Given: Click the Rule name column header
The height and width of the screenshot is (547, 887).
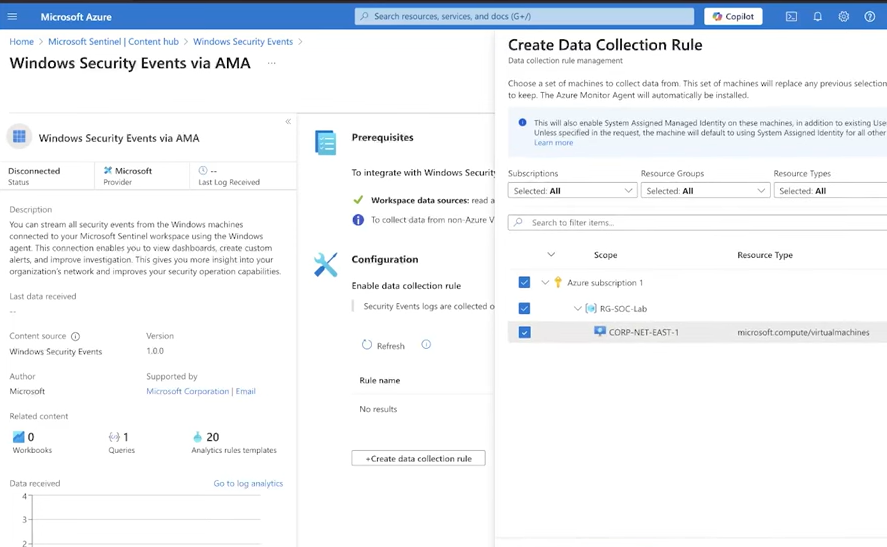Looking at the screenshot, I should (x=380, y=381).
